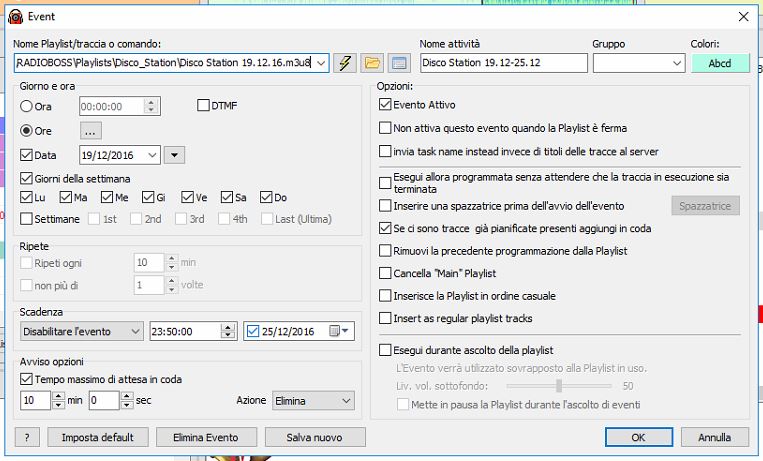This screenshot has height=461, width=763.
Task: Click the wait seconds field showing 0
Action: point(104,401)
